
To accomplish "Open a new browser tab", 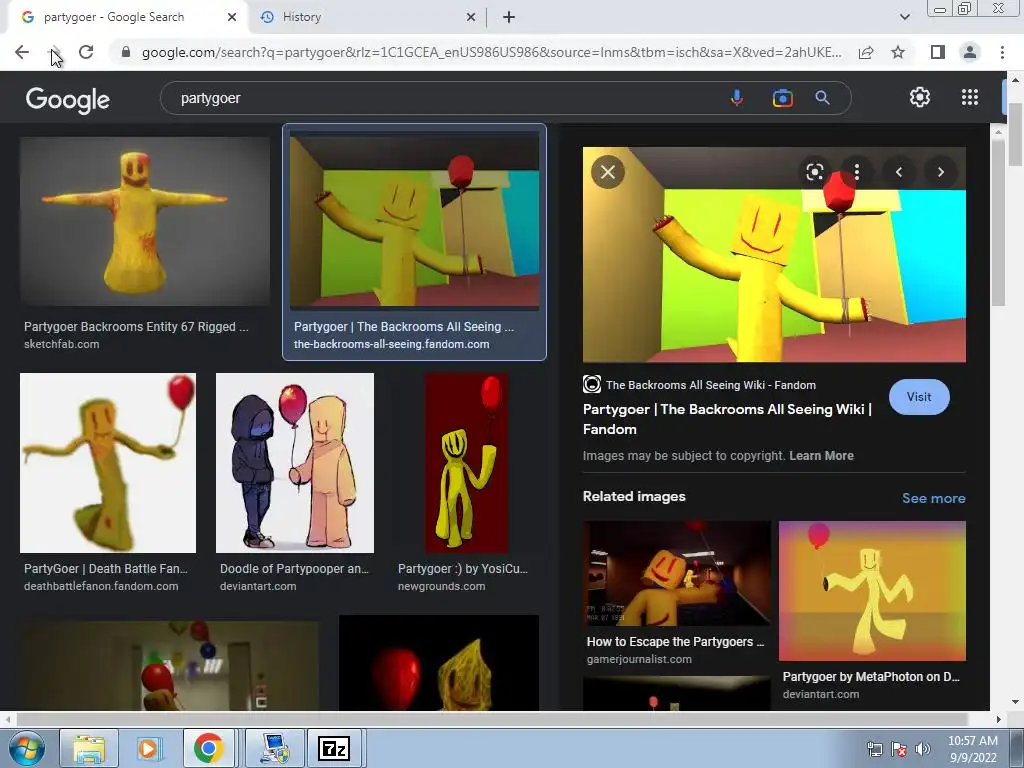I will point(509,18).
